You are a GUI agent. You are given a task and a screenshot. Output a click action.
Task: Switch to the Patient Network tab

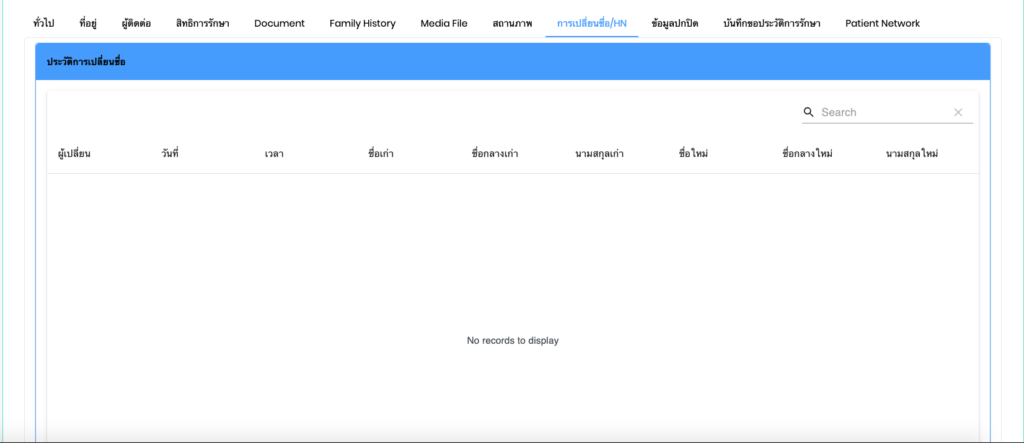click(882, 23)
